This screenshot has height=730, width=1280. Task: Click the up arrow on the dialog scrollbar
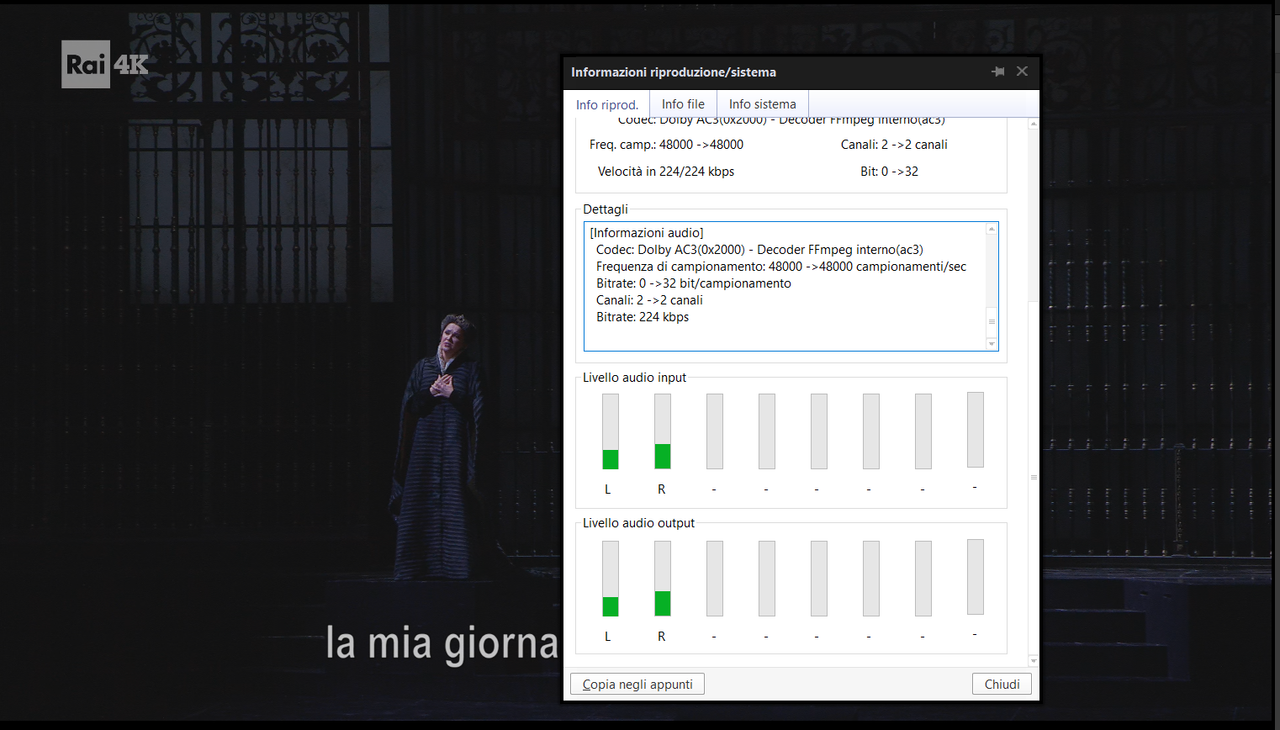tap(1032, 123)
